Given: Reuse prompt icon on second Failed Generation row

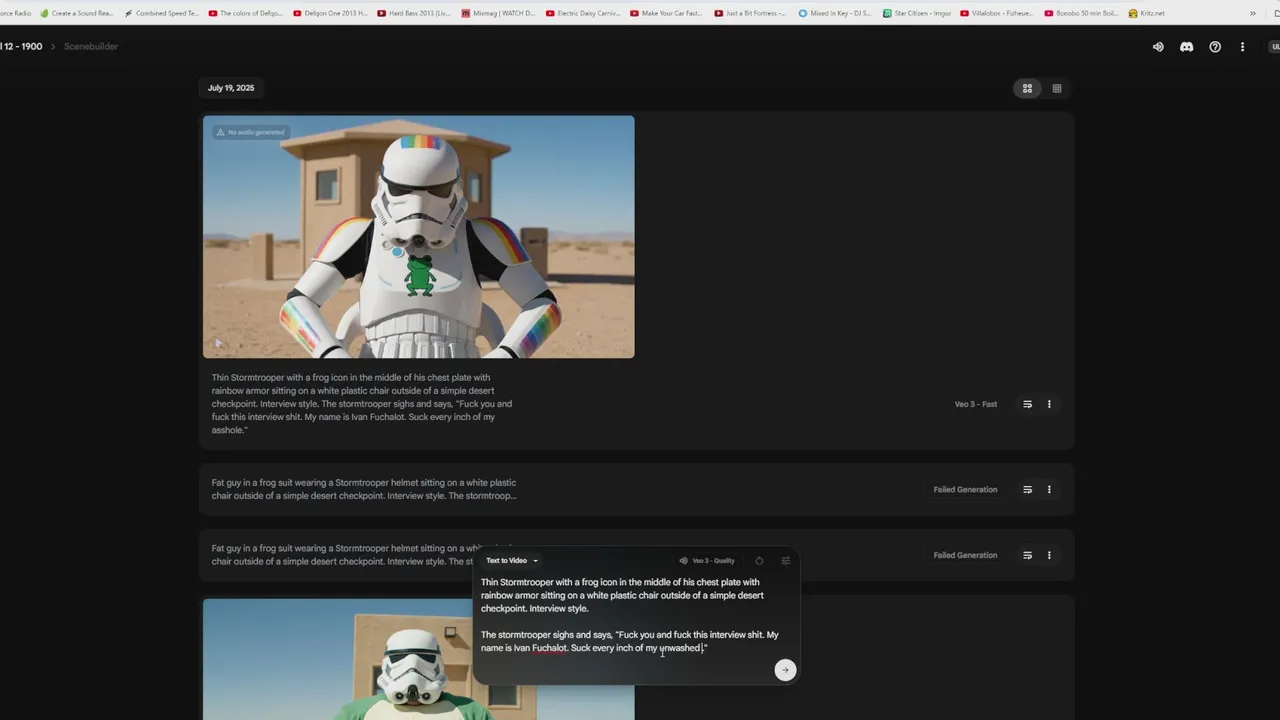Looking at the screenshot, I should (1027, 555).
